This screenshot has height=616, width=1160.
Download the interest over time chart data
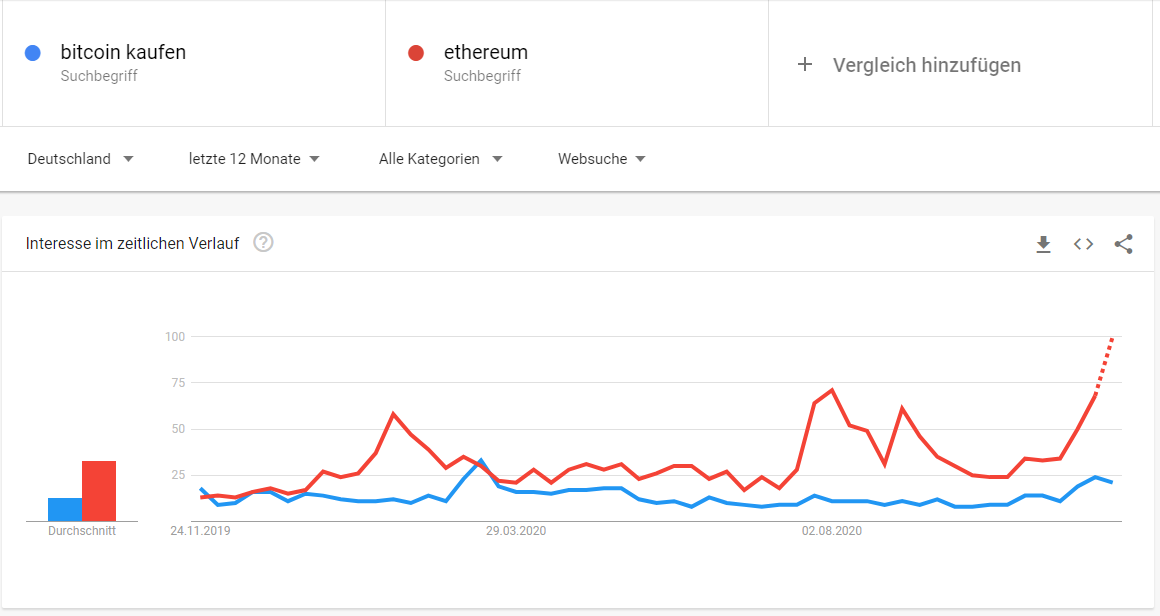pyautogui.click(x=1043, y=244)
